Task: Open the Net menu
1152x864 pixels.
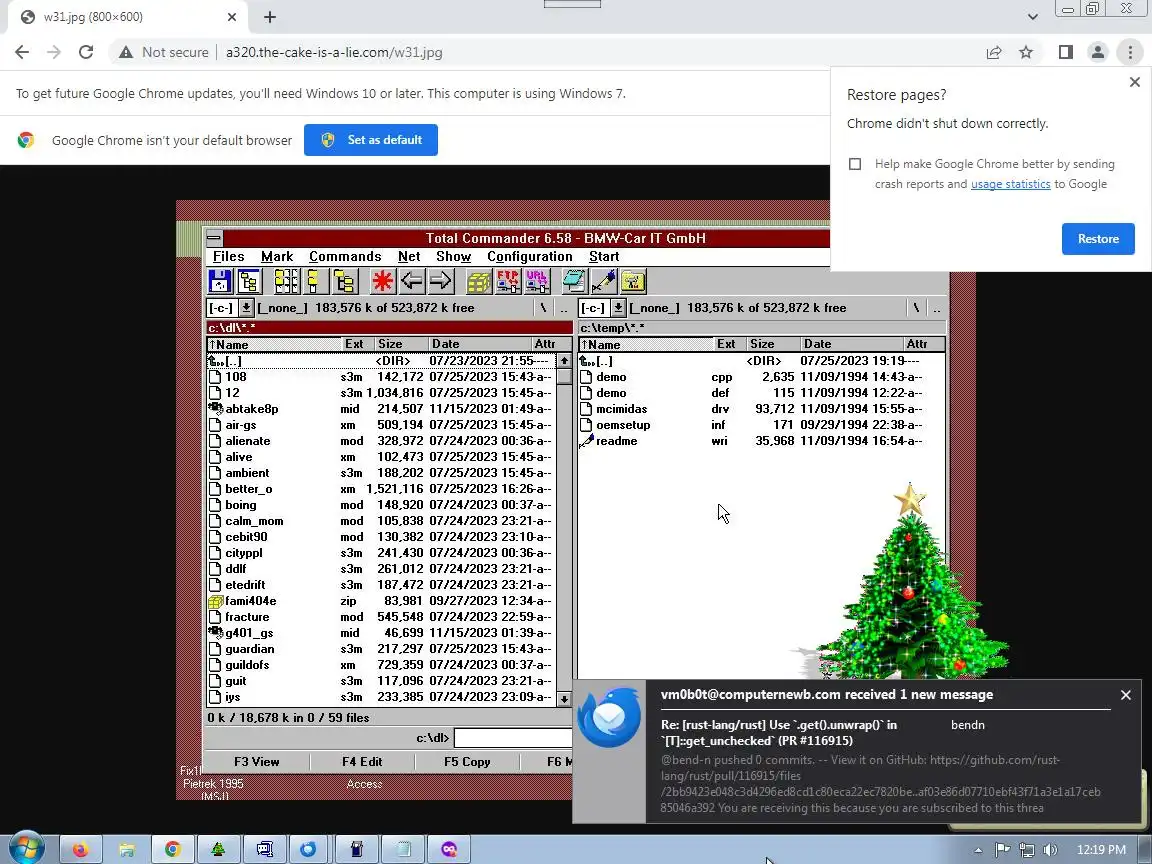Action: (x=409, y=256)
